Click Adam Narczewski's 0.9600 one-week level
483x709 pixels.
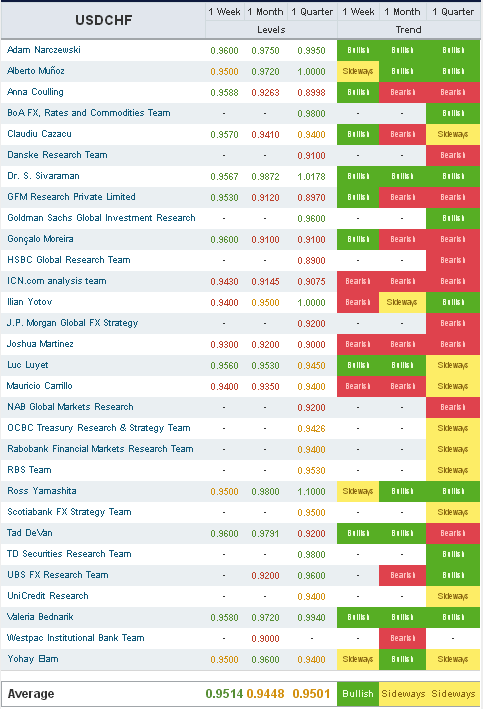coord(224,51)
